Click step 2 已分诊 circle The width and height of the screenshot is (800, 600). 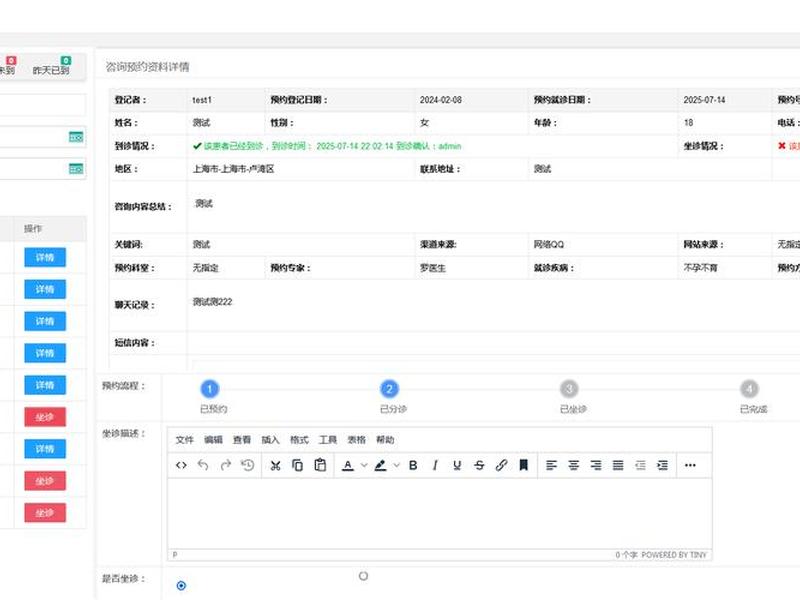pyautogui.click(x=389, y=389)
